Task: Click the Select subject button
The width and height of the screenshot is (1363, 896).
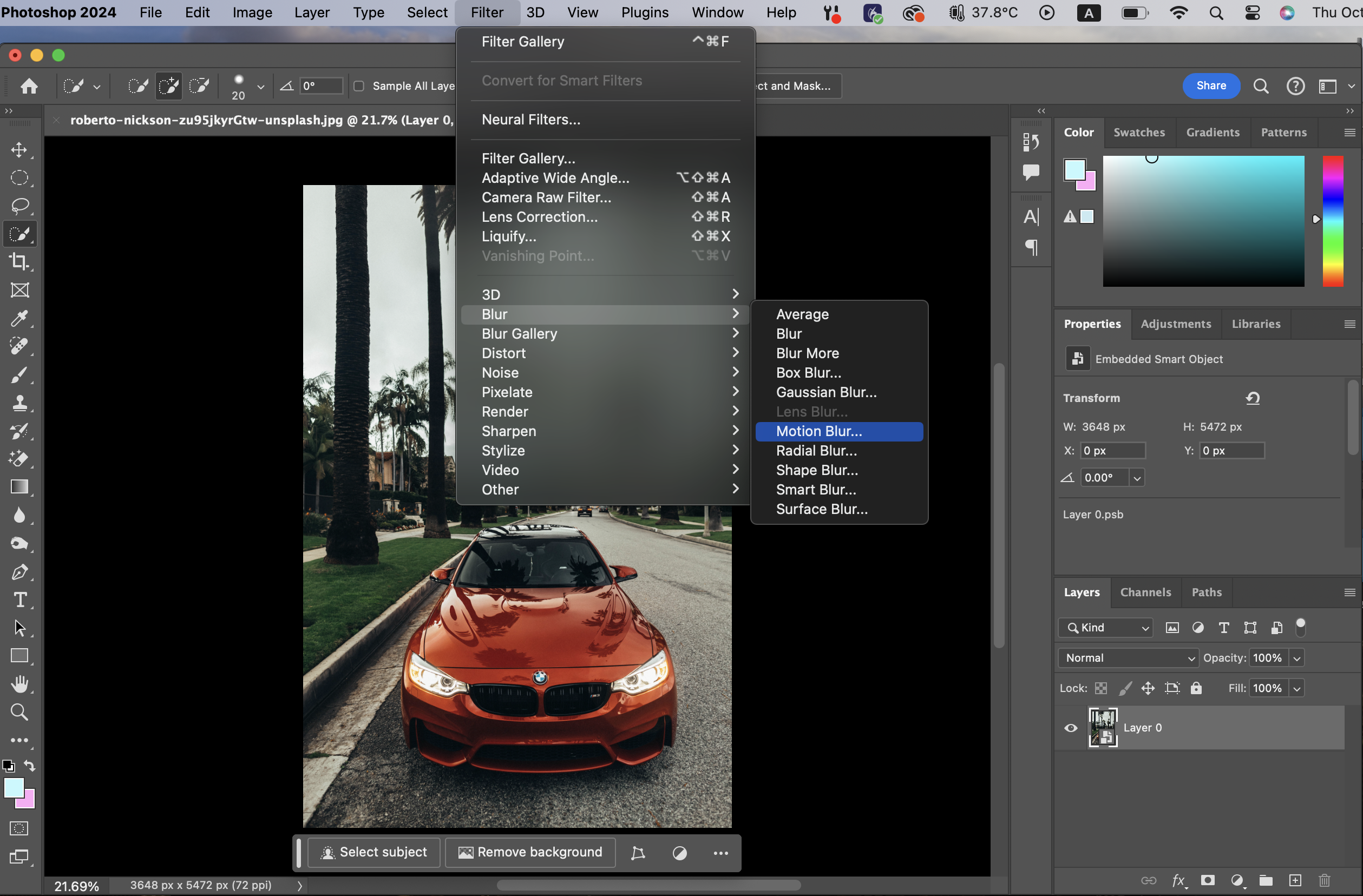Action: (x=374, y=852)
